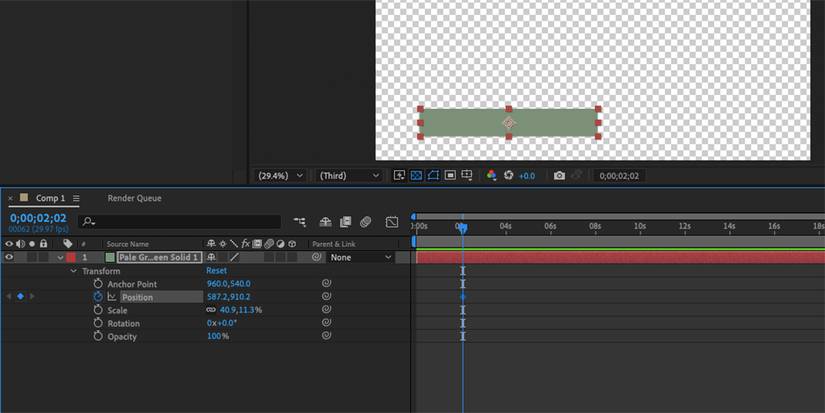Click the Opacity value 100%
The width and height of the screenshot is (825, 413).
(x=218, y=336)
